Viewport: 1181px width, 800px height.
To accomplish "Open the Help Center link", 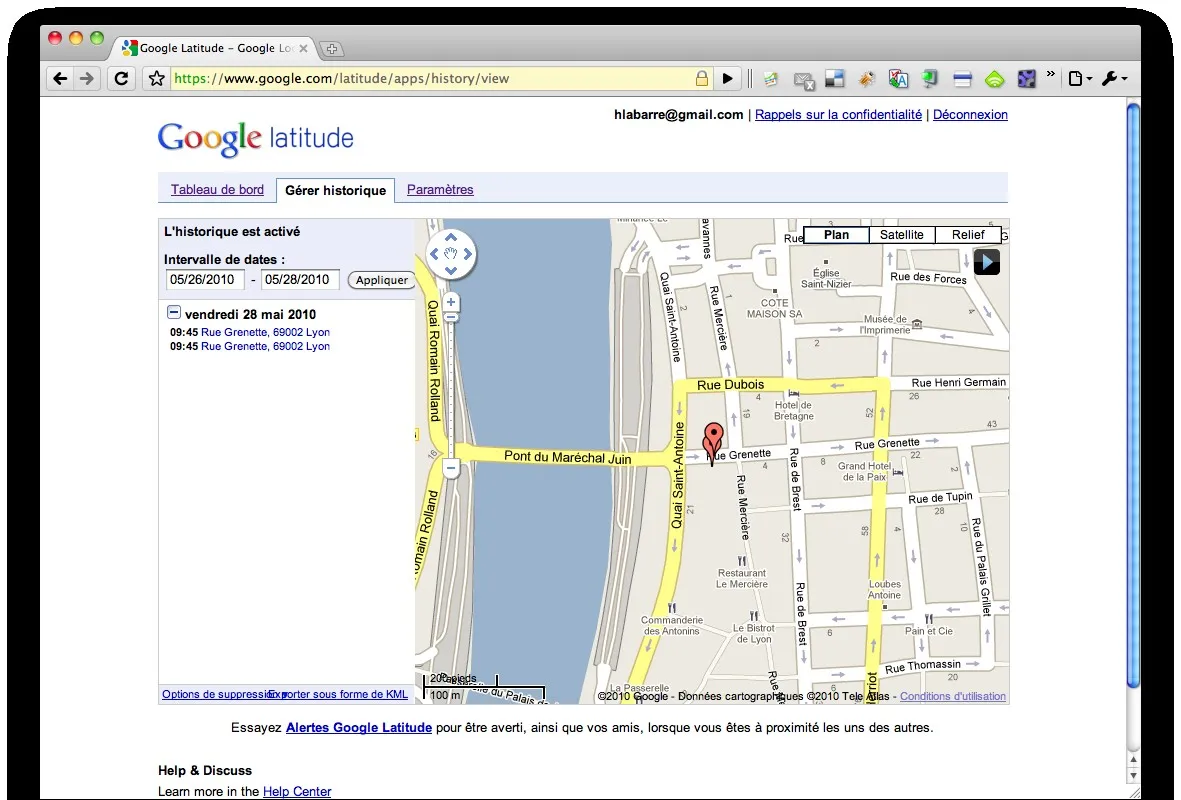I will (297, 792).
